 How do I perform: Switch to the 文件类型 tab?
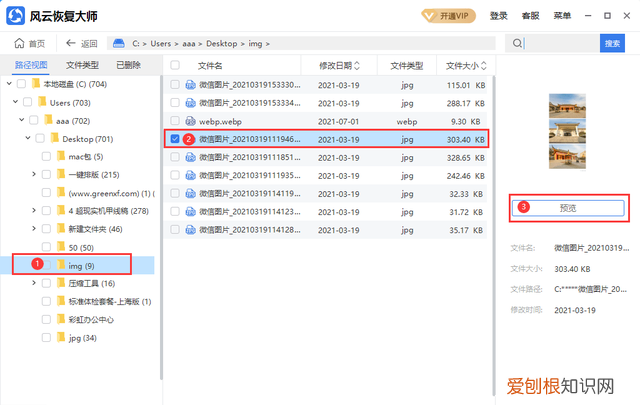click(82, 65)
